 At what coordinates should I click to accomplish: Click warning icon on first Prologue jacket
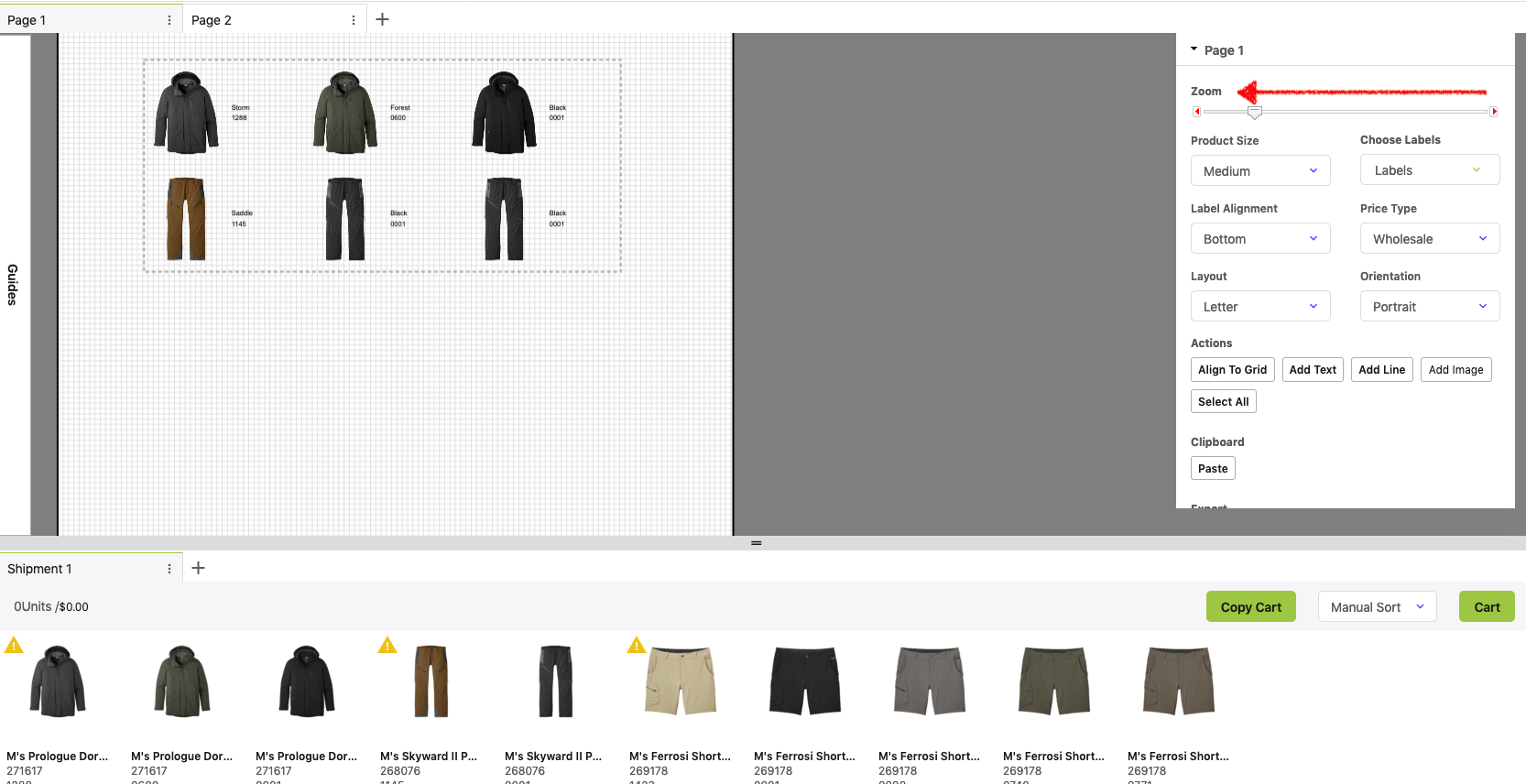pos(14,646)
